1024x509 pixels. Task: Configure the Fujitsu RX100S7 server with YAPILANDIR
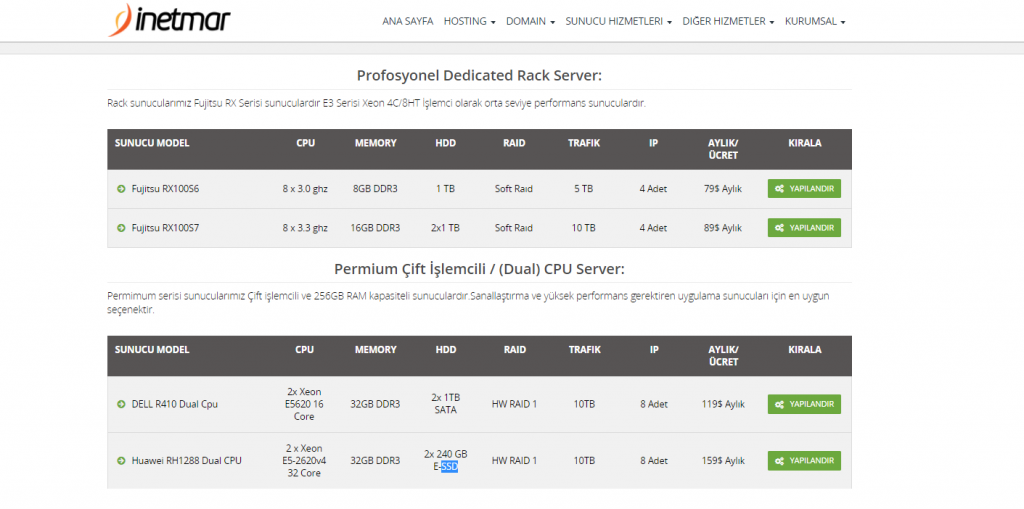804,228
